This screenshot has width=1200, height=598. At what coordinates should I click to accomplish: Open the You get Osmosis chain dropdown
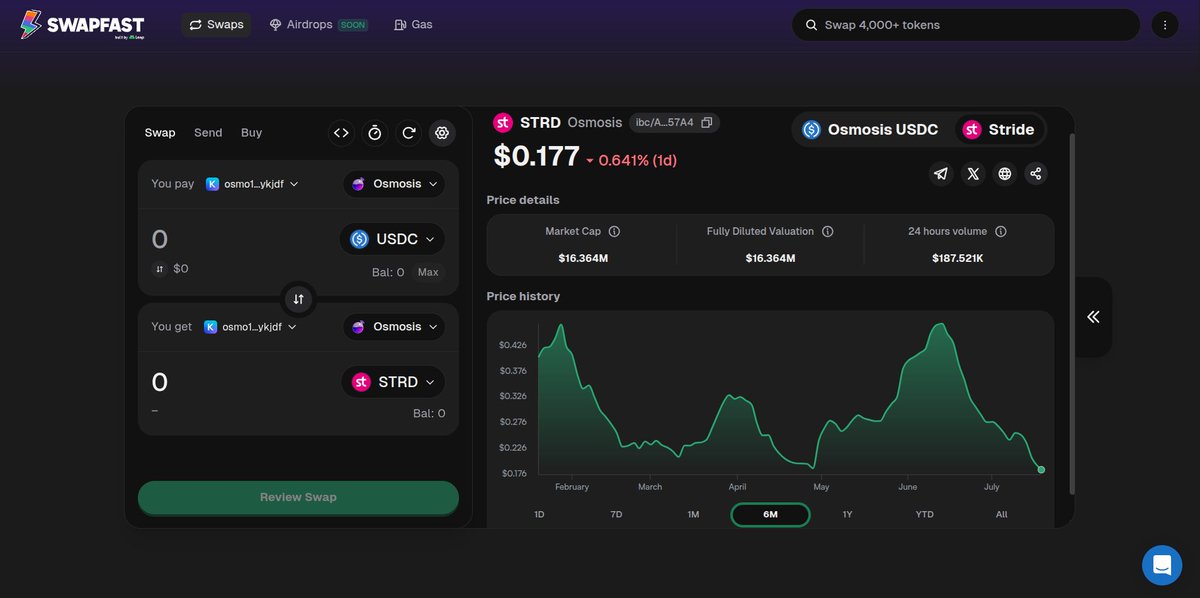pyautogui.click(x=394, y=327)
